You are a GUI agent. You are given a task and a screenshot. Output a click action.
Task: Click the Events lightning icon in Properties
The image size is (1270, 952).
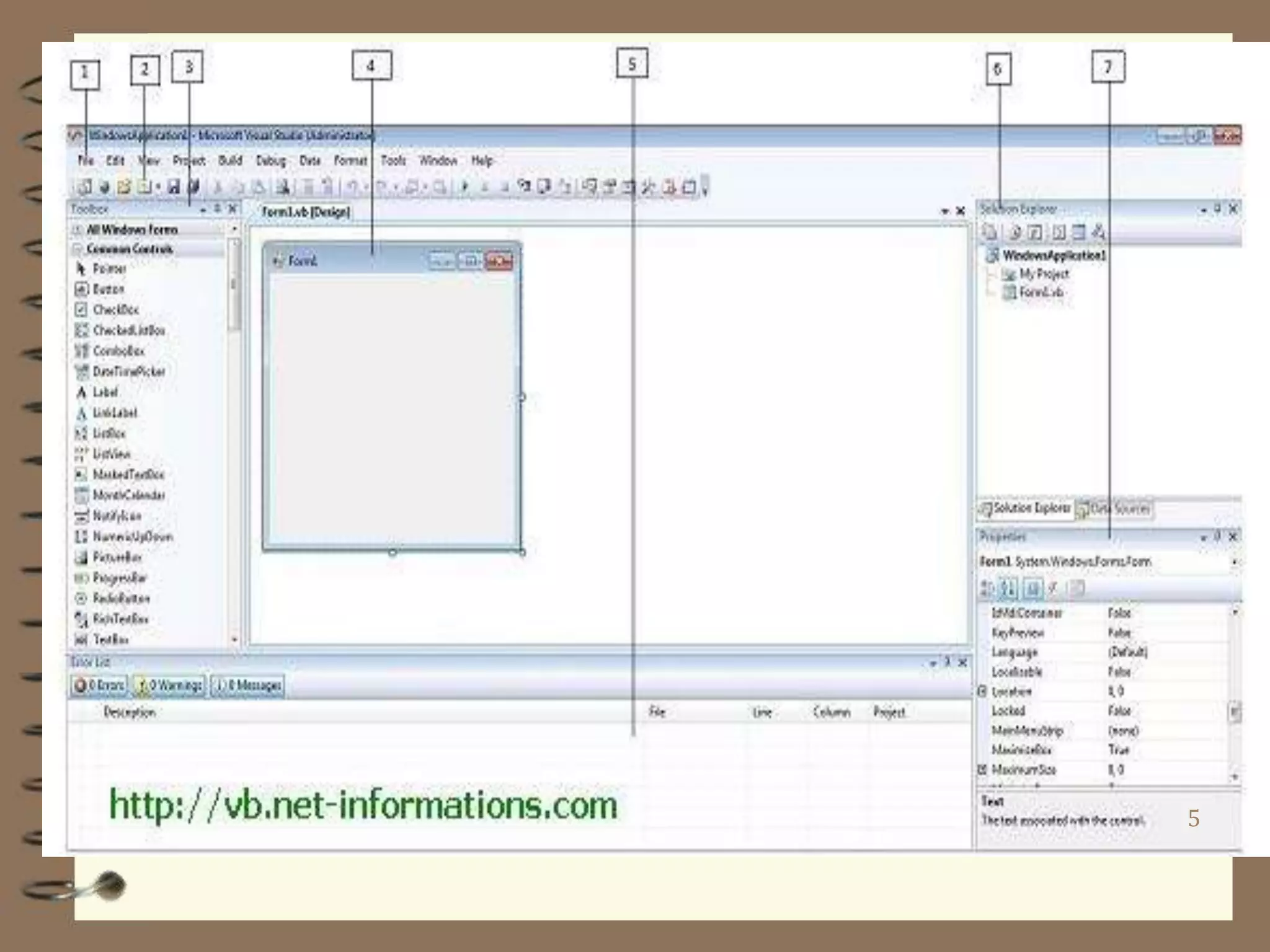(x=1053, y=588)
